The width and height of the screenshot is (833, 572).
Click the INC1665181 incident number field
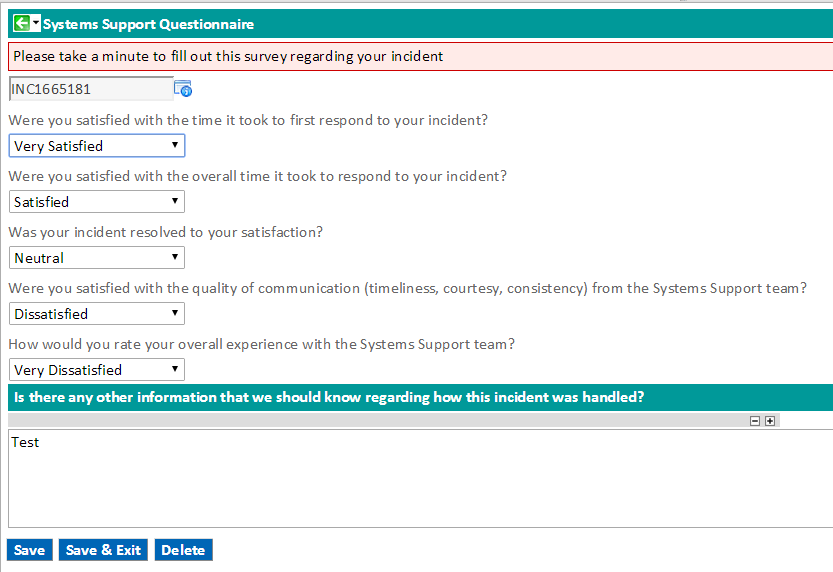tap(91, 89)
